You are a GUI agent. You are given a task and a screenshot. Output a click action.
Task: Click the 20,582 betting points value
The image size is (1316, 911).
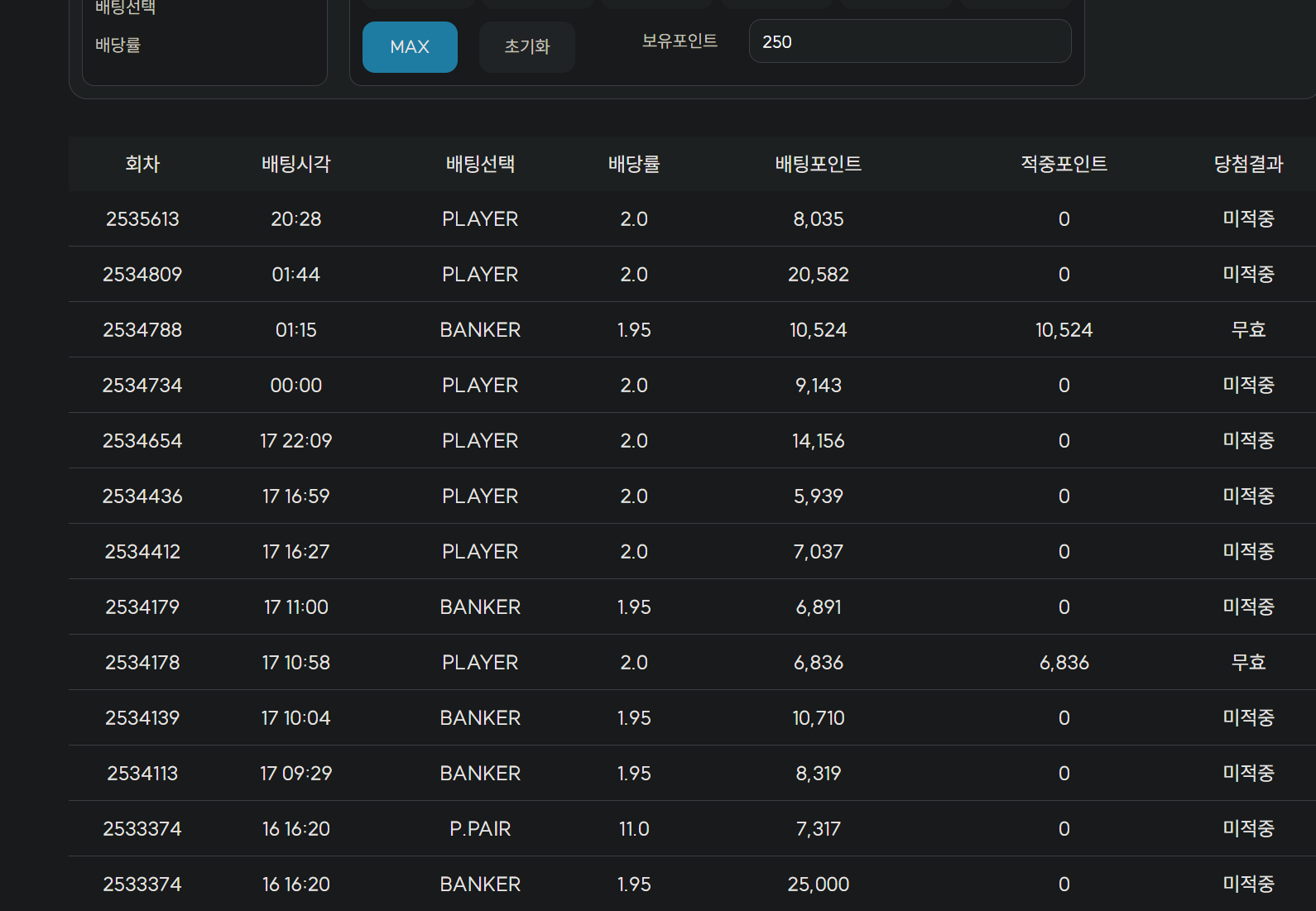point(818,275)
